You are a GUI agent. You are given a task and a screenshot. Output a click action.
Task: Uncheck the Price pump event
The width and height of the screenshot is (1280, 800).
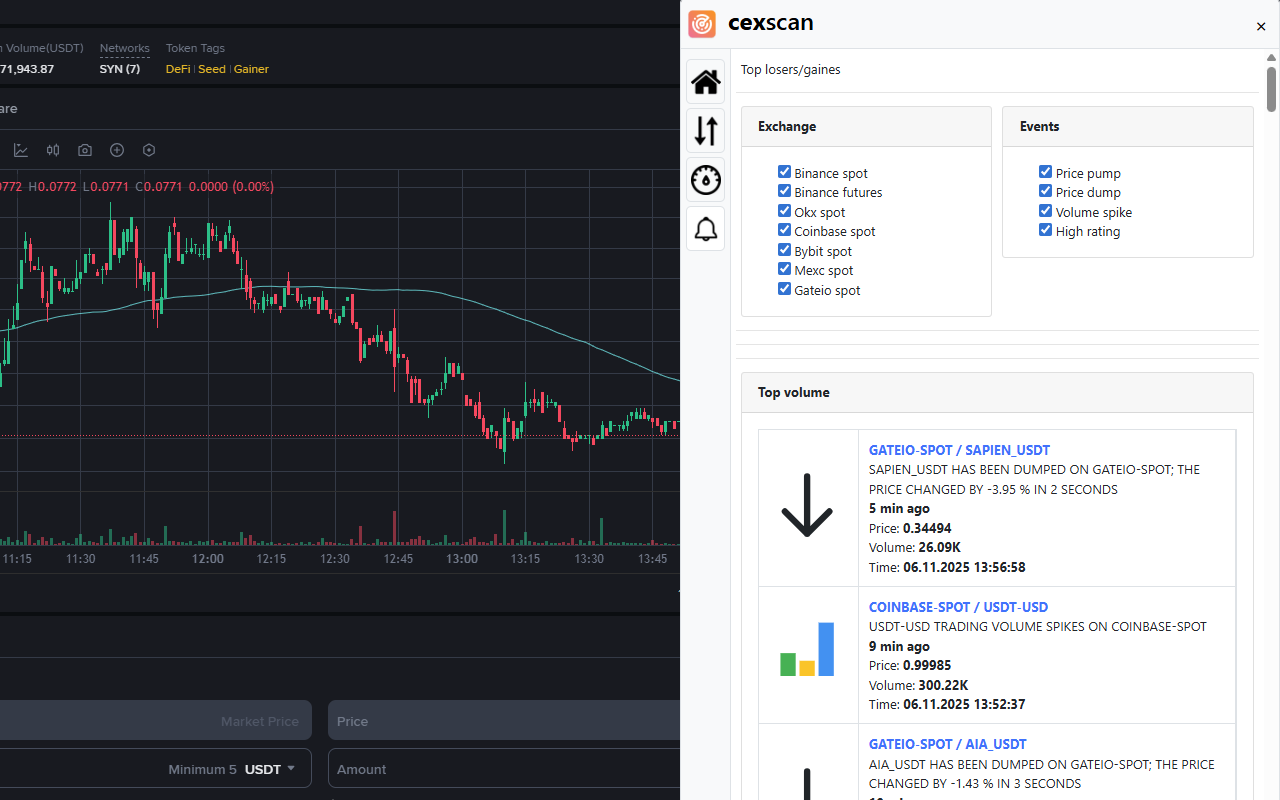pyautogui.click(x=1045, y=172)
